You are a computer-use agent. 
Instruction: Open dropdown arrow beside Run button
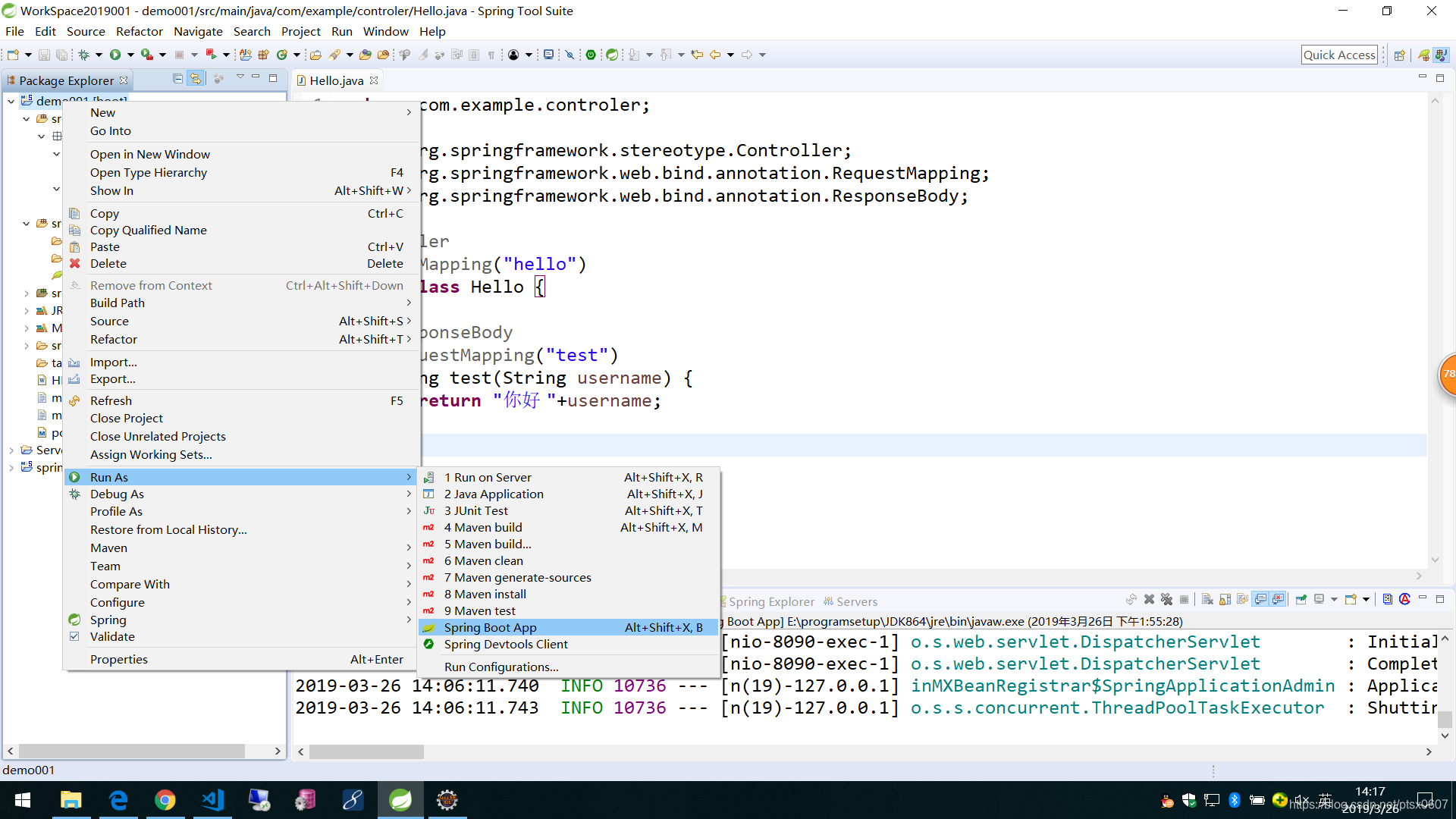(130, 55)
